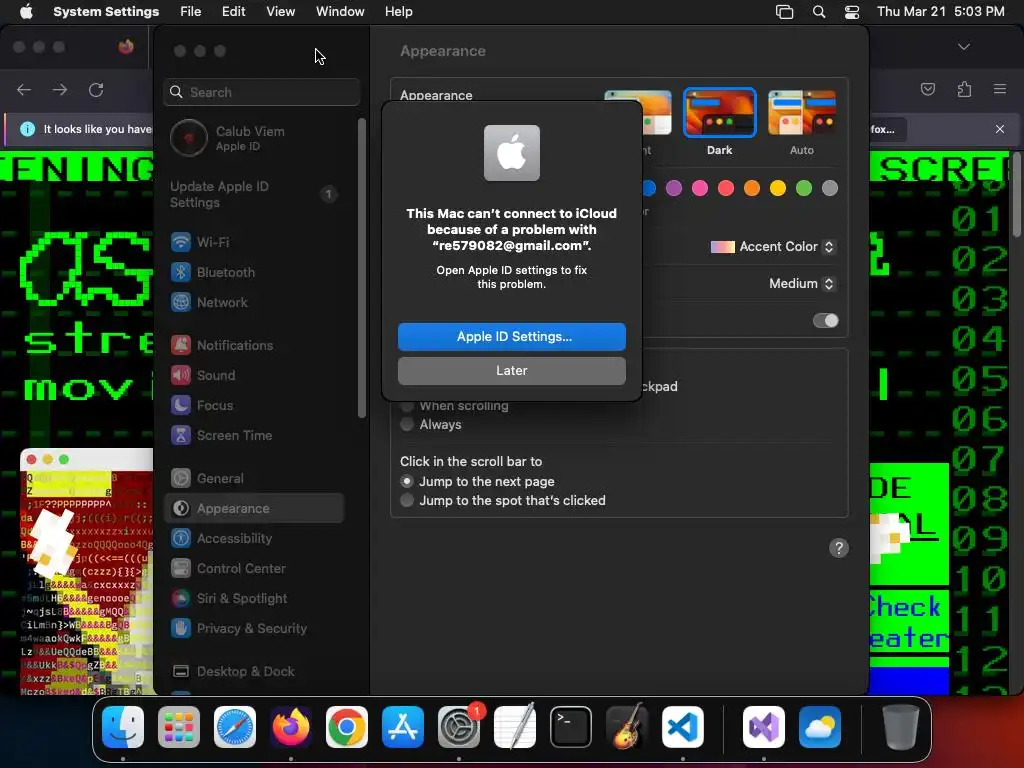Choose the purple accent color
Image resolution: width=1024 pixels, height=768 pixels.
tap(674, 189)
